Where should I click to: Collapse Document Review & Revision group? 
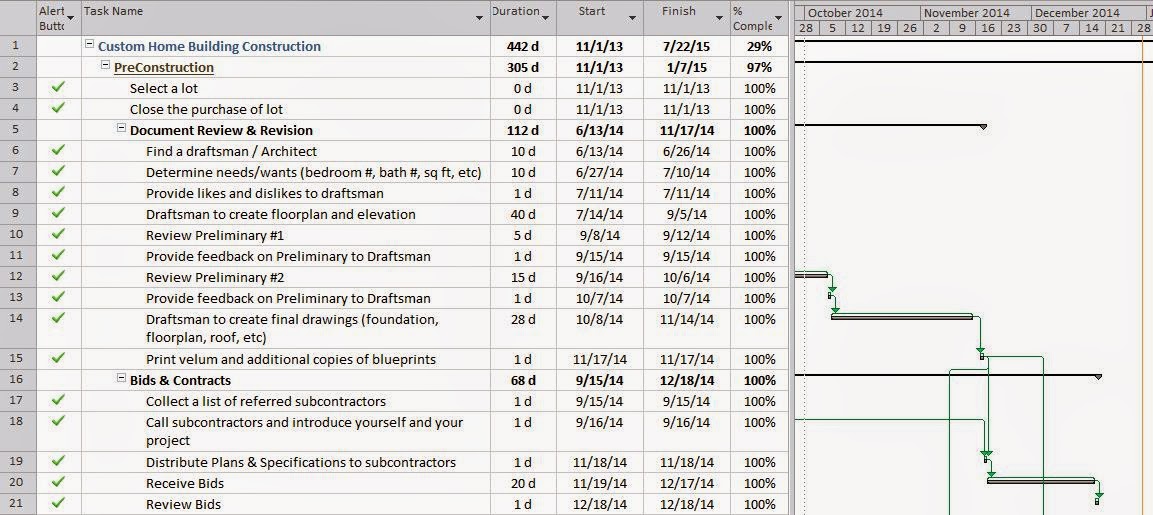tap(121, 129)
